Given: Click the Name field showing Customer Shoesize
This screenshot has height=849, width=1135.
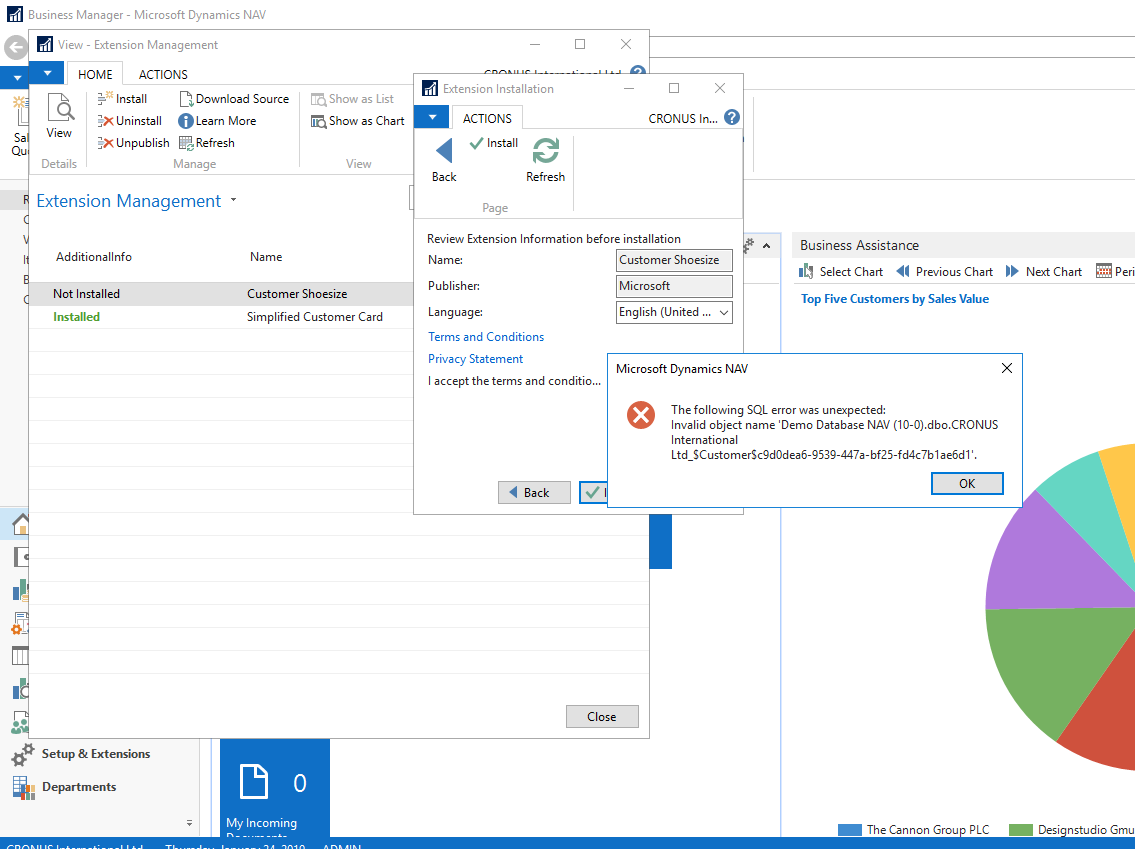Looking at the screenshot, I should [x=674, y=260].
